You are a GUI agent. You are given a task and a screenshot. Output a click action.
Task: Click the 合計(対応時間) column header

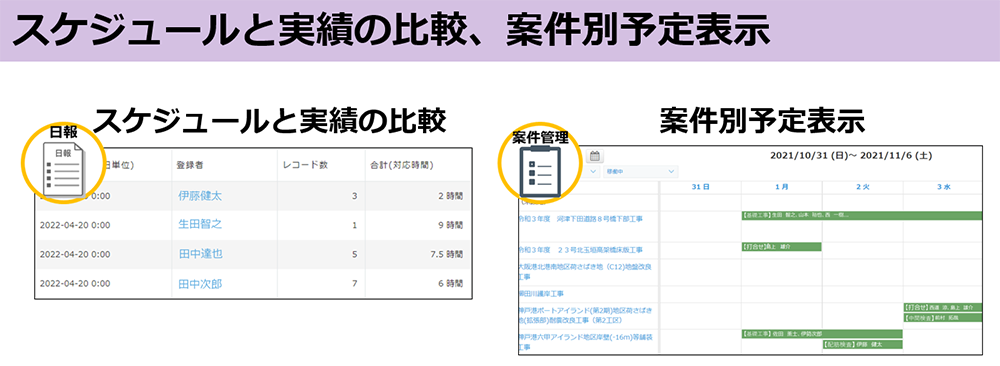click(x=402, y=165)
